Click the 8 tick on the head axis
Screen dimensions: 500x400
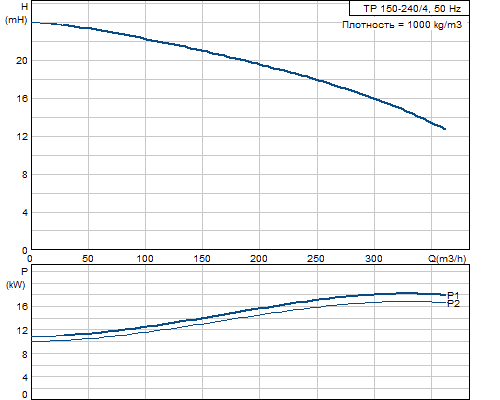(25, 175)
